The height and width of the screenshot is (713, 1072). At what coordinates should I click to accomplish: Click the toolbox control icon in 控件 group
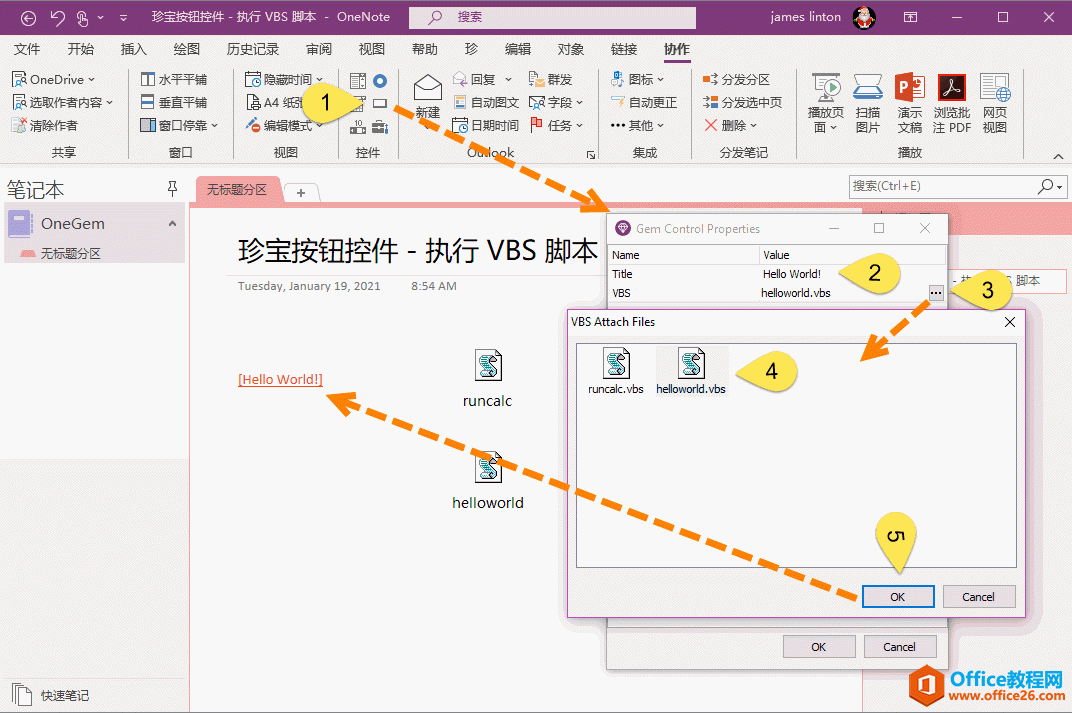coord(380,126)
